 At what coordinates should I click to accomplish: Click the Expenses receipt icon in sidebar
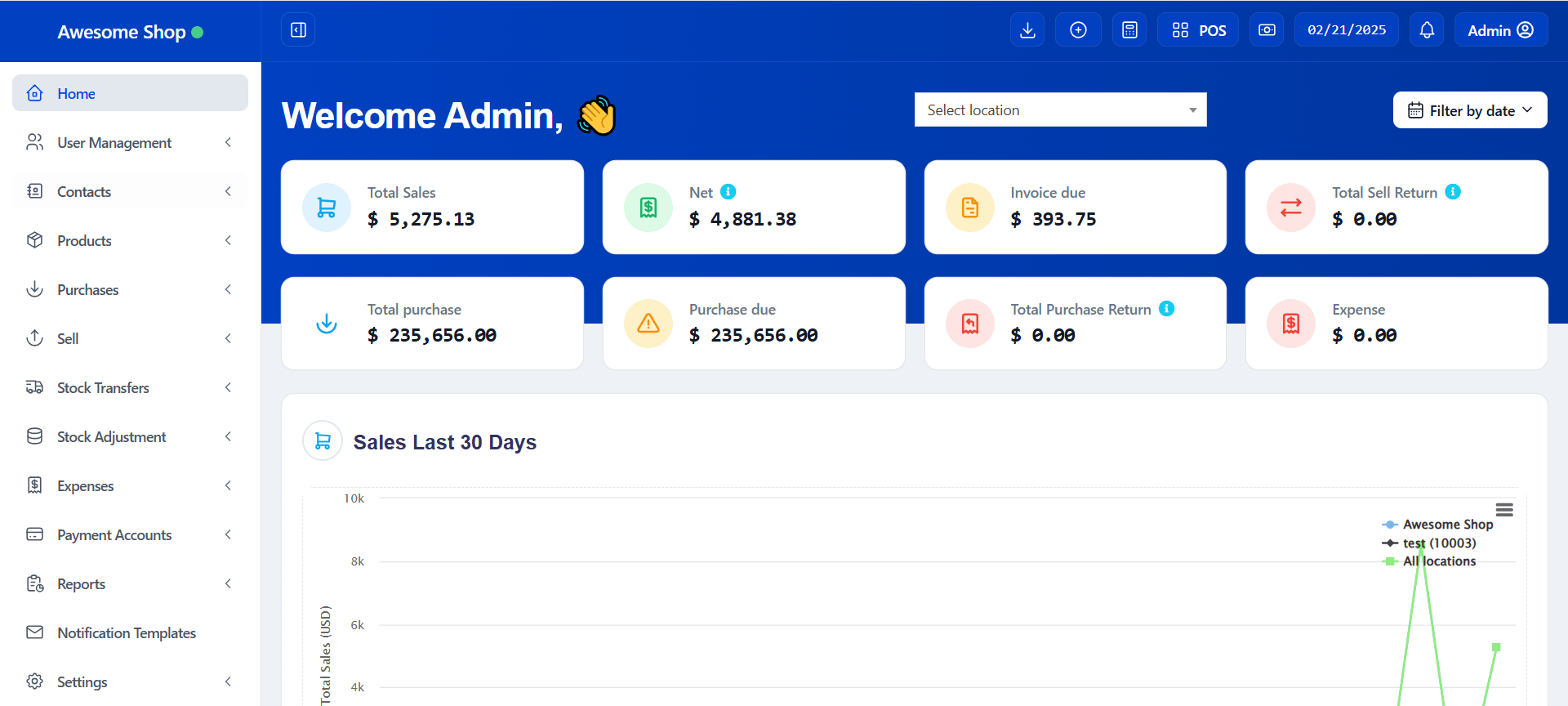pos(34,485)
